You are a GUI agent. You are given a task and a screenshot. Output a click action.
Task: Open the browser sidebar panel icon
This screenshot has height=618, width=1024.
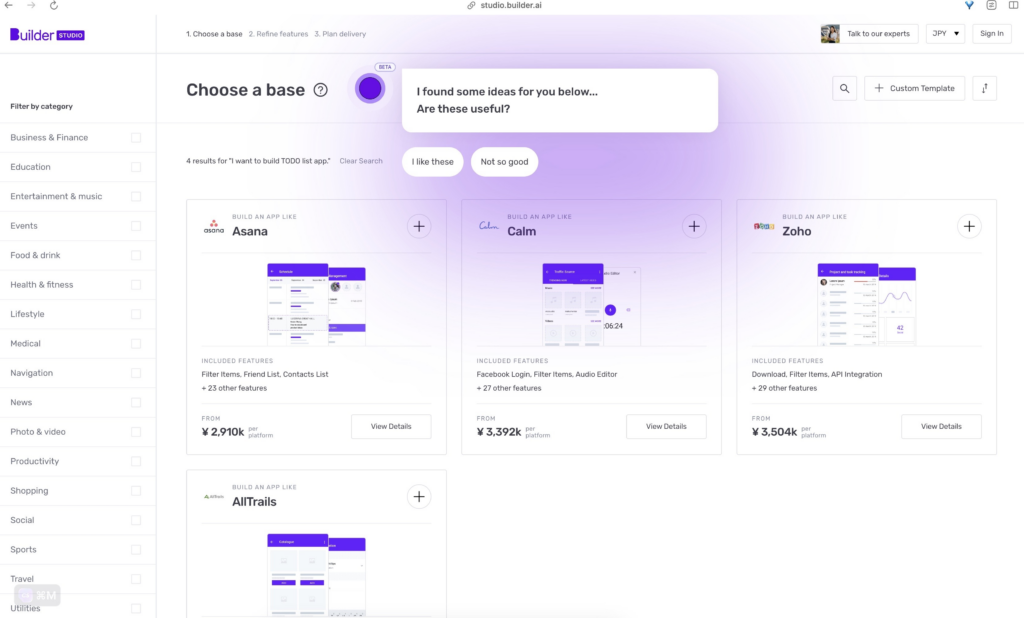pyautogui.click(x=1014, y=5)
